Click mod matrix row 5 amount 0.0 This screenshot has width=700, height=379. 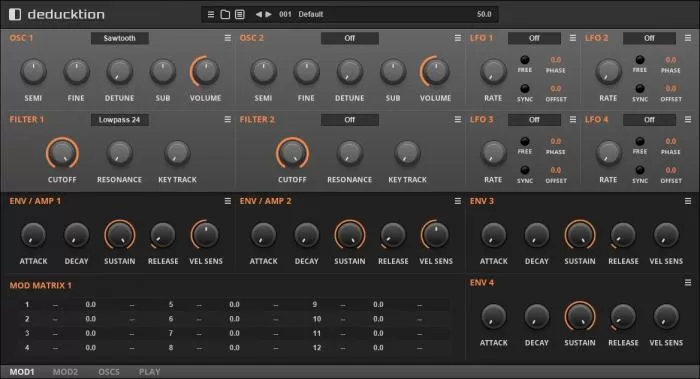coord(234,304)
